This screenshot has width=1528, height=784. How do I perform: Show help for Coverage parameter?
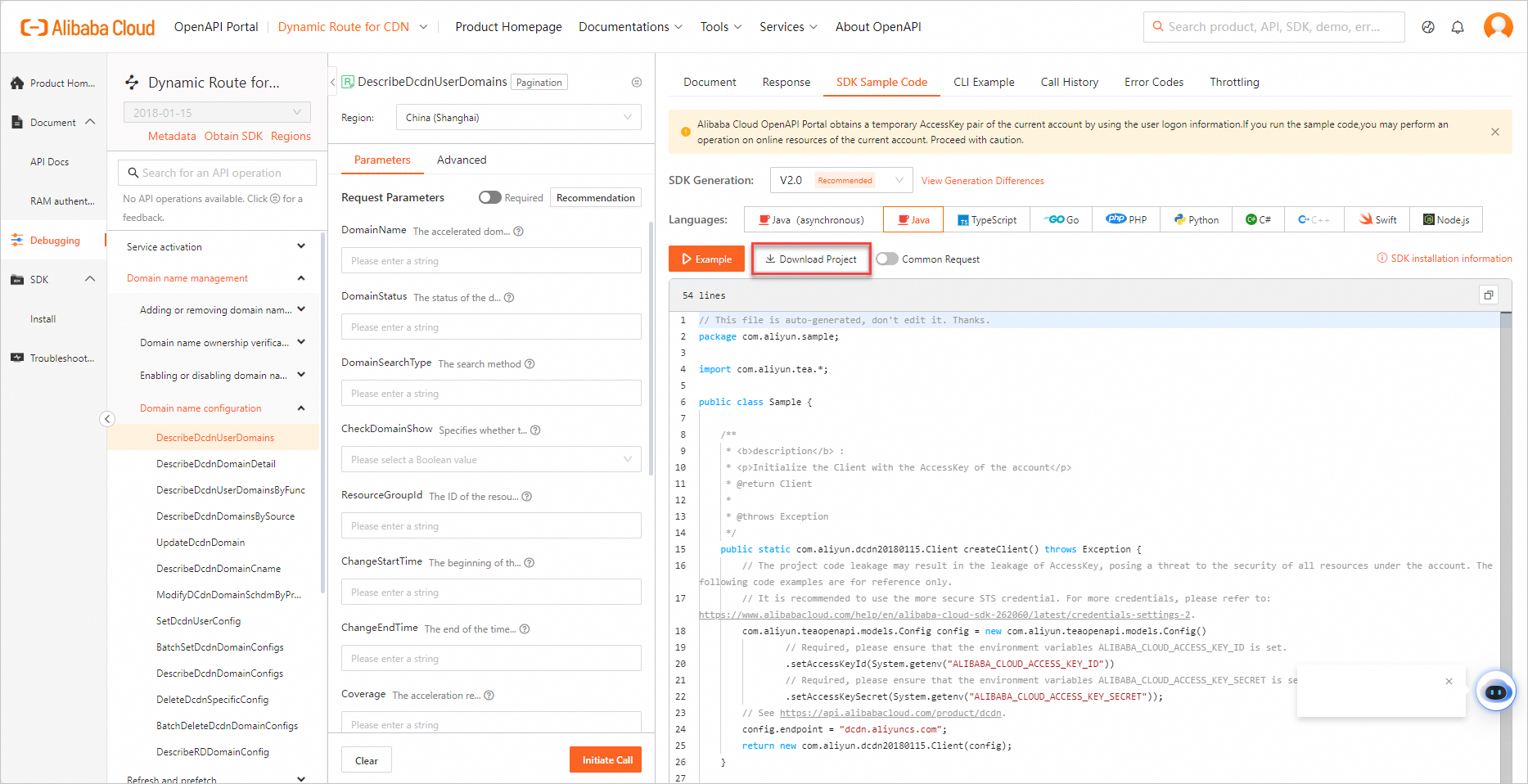pos(489,696)
